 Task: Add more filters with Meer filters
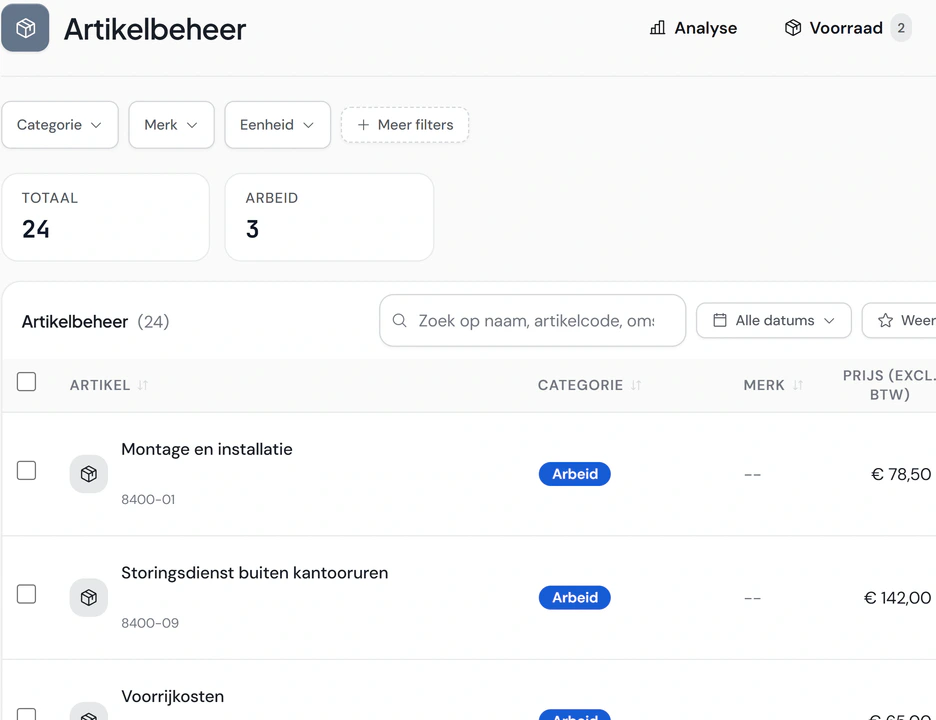click(405, 125)
